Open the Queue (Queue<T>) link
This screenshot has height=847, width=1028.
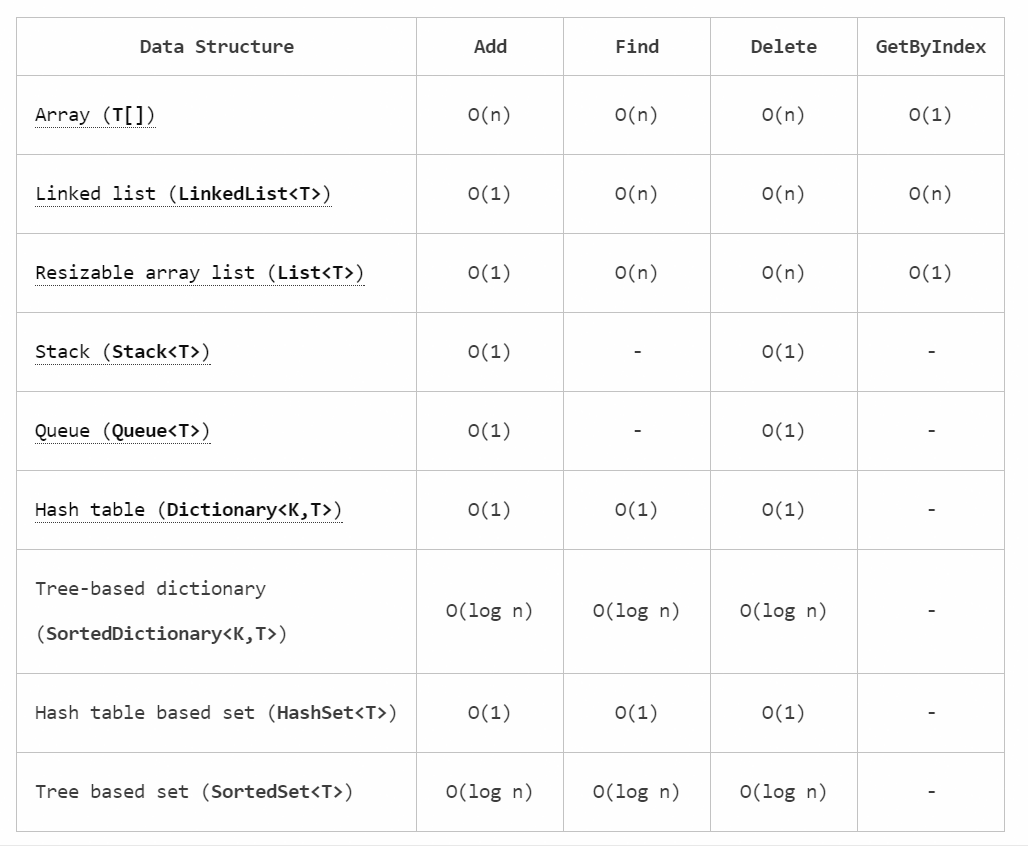123,431
